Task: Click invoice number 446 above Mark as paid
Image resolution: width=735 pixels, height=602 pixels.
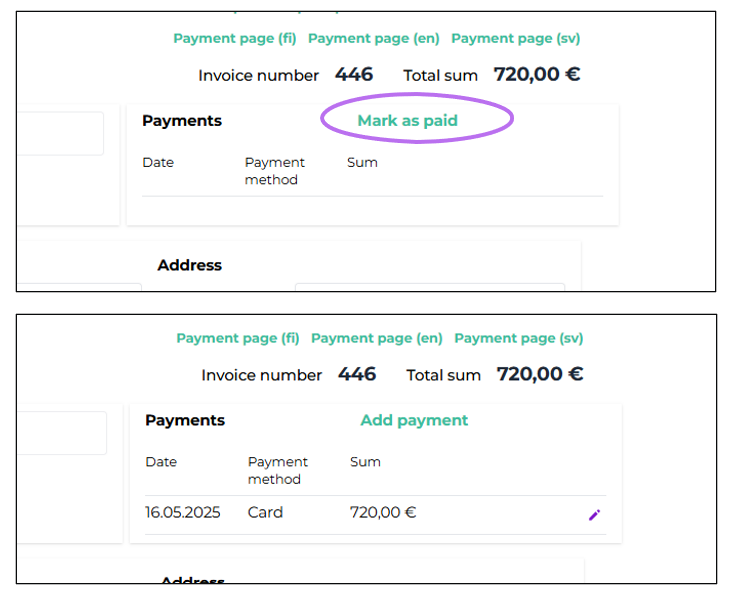Action: (354, 74)
